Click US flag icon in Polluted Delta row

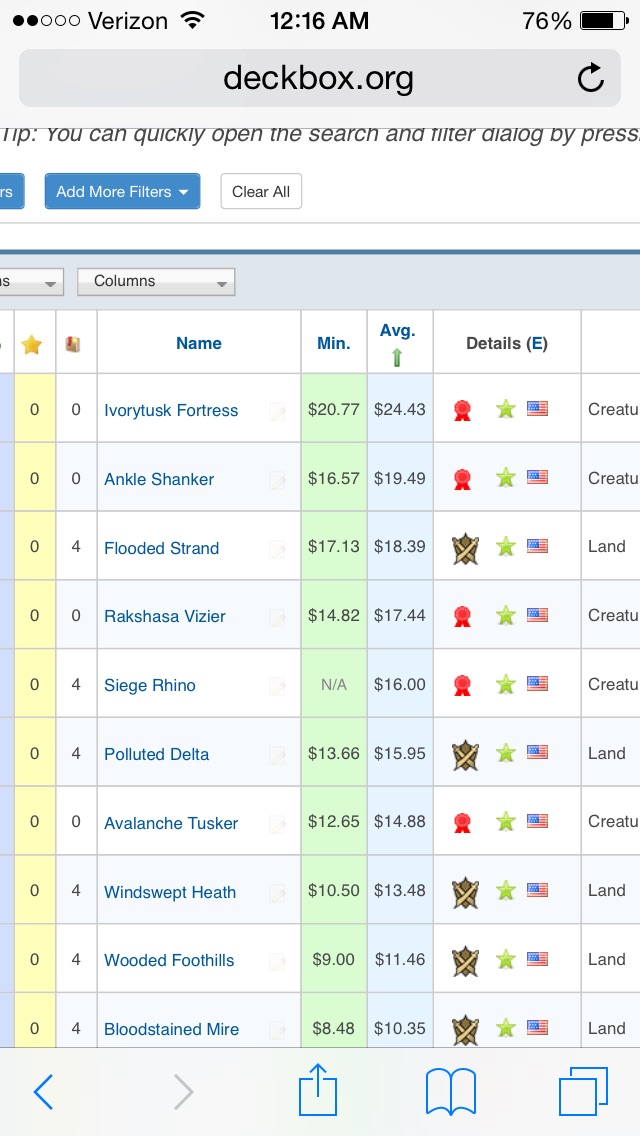coord(538,752)
